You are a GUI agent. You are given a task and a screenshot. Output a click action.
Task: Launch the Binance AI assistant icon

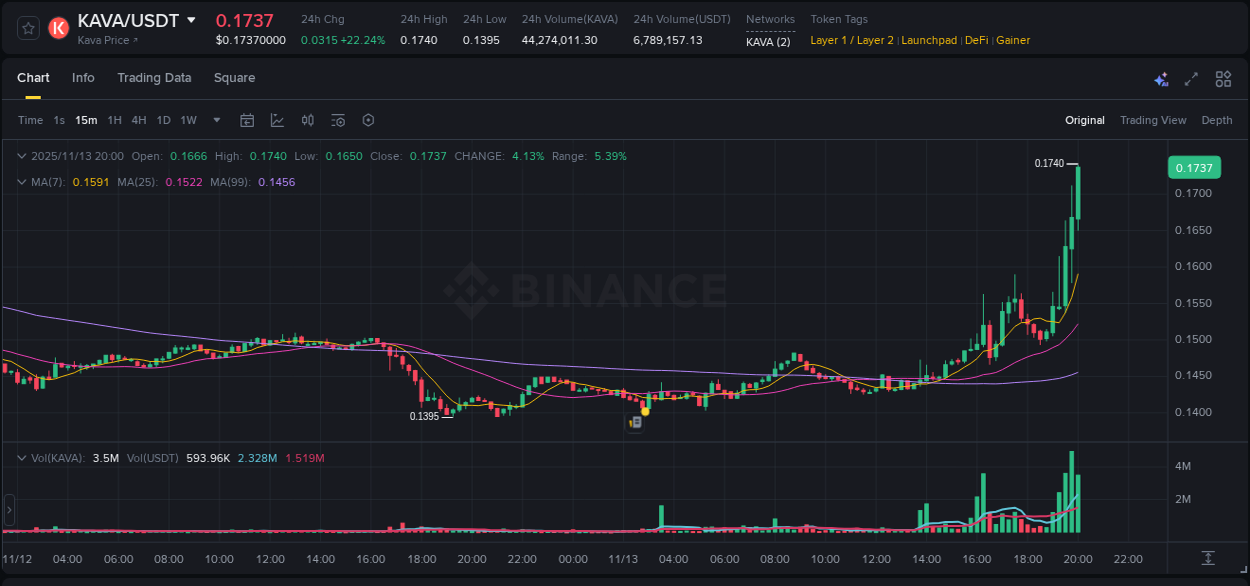pyautogui.click(x=1160, y=78)
